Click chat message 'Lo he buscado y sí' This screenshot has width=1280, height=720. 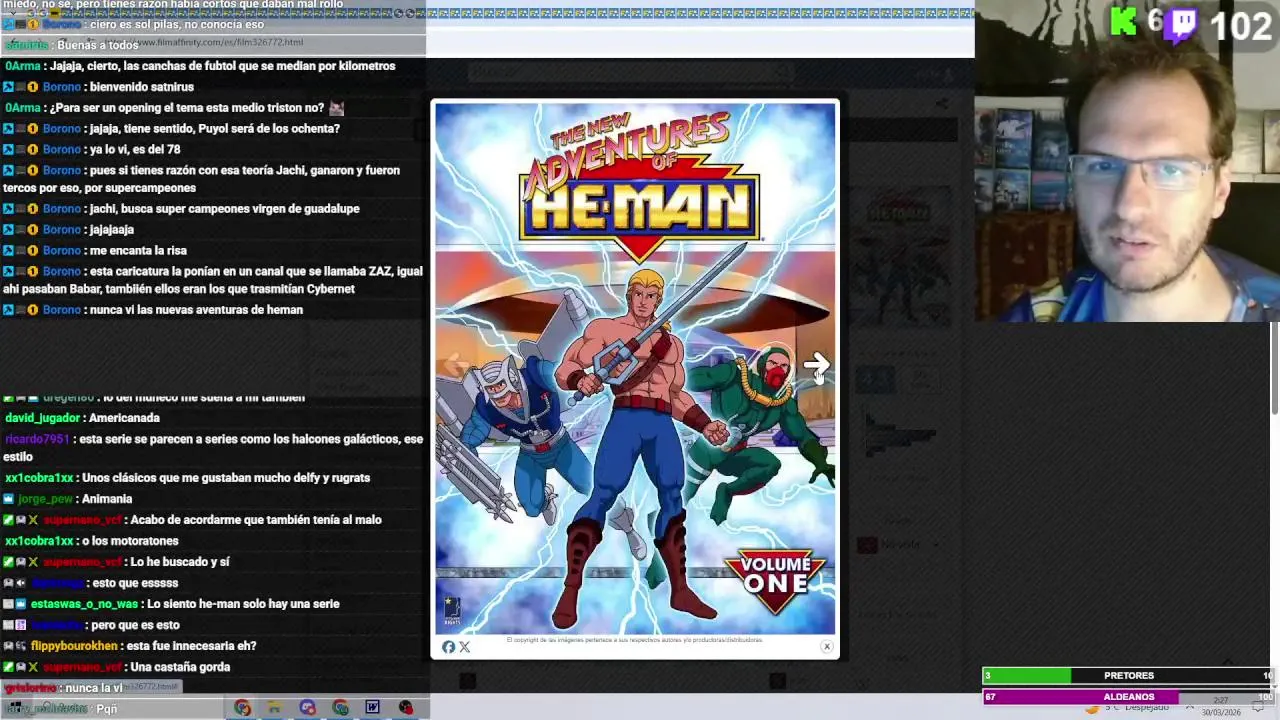[x=180, y=562]
